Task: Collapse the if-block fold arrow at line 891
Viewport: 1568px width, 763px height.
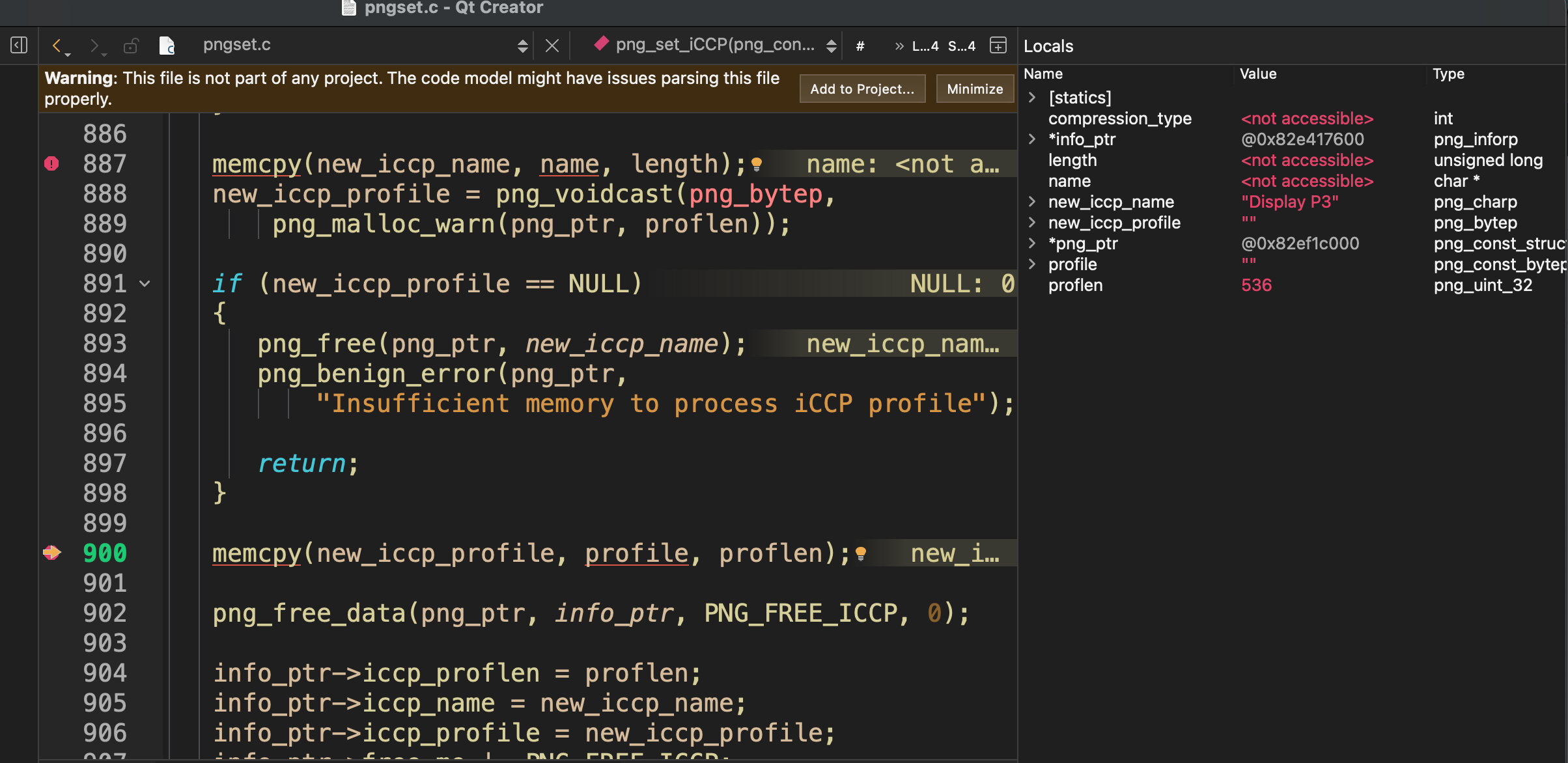Action: [145, 284]
